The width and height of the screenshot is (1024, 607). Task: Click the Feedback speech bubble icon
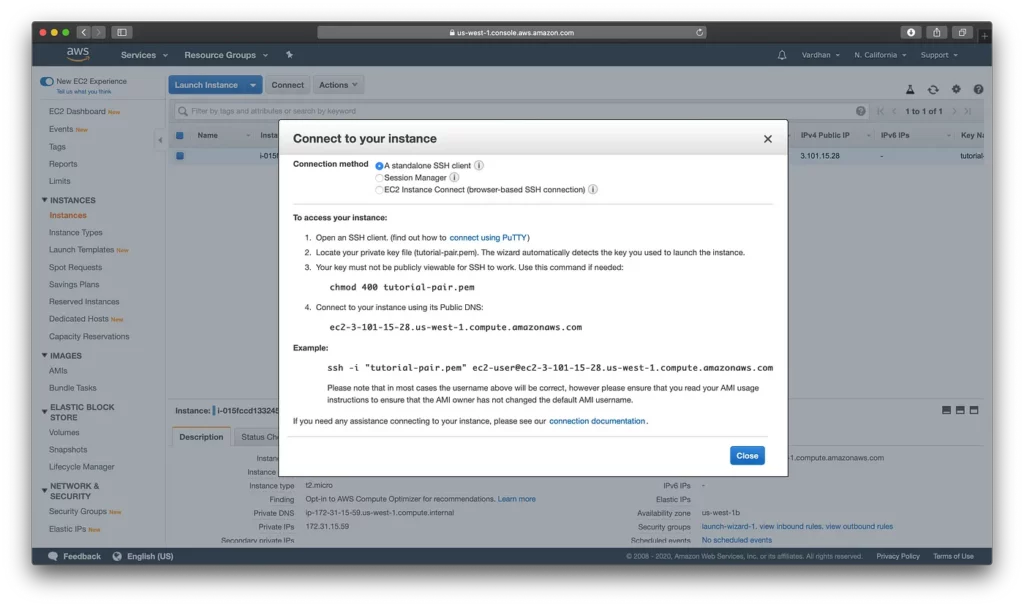pos(53,556)
